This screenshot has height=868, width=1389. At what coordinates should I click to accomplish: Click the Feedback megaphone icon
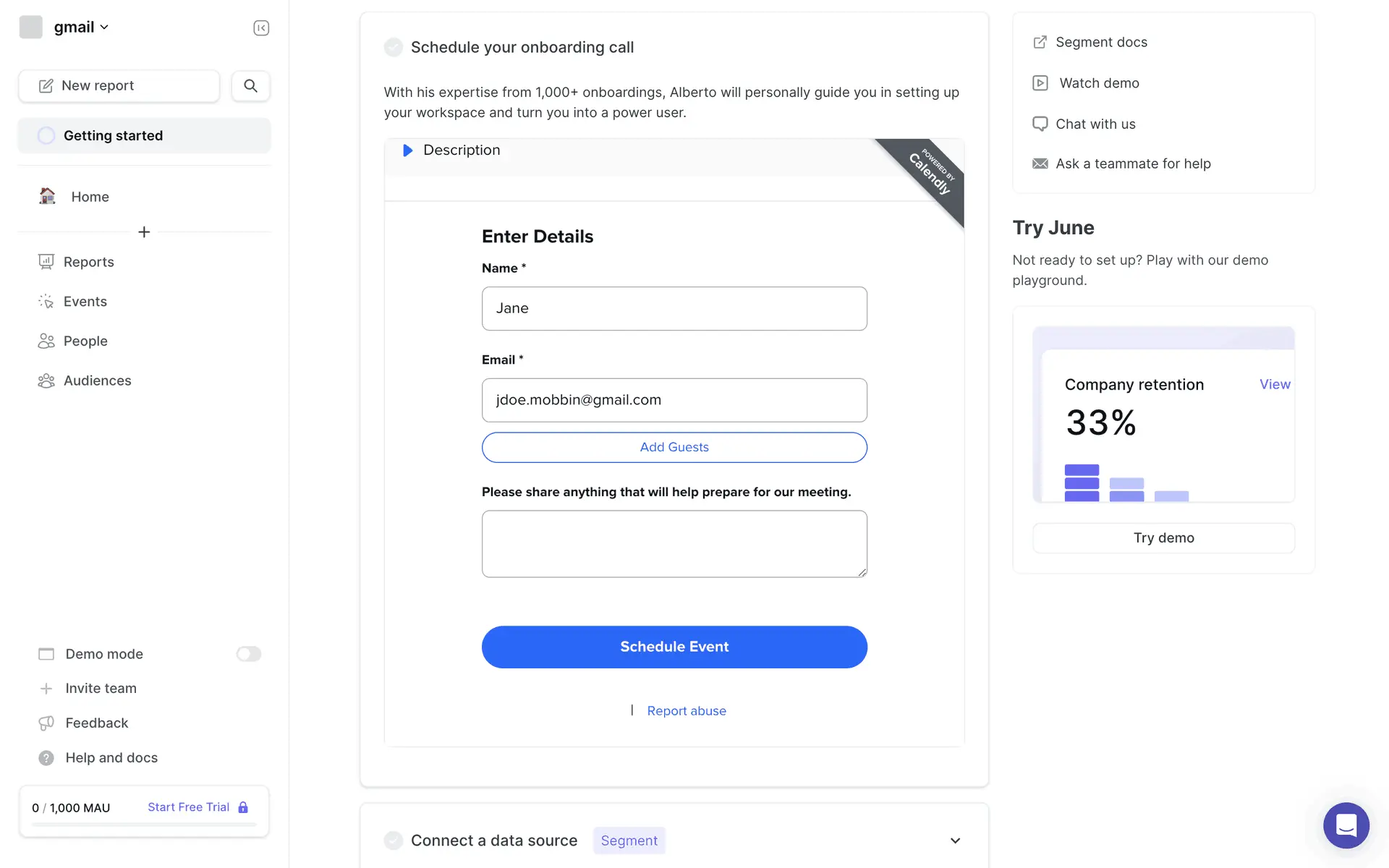(x=46, y=723)
